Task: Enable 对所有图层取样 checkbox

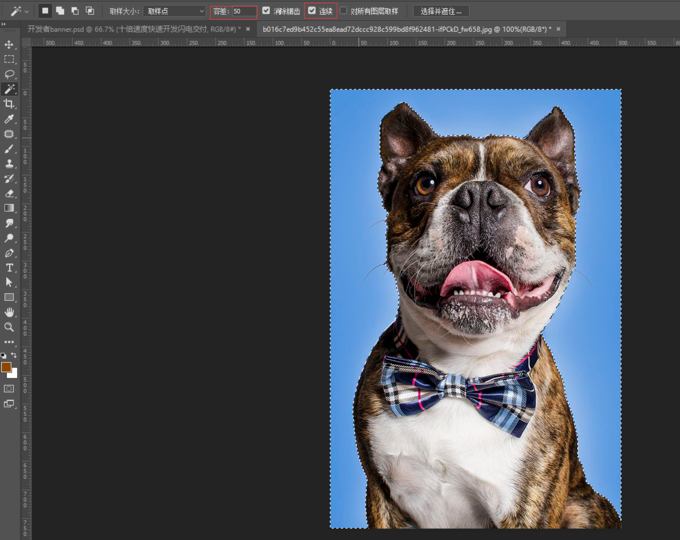Action: point(344,11)
